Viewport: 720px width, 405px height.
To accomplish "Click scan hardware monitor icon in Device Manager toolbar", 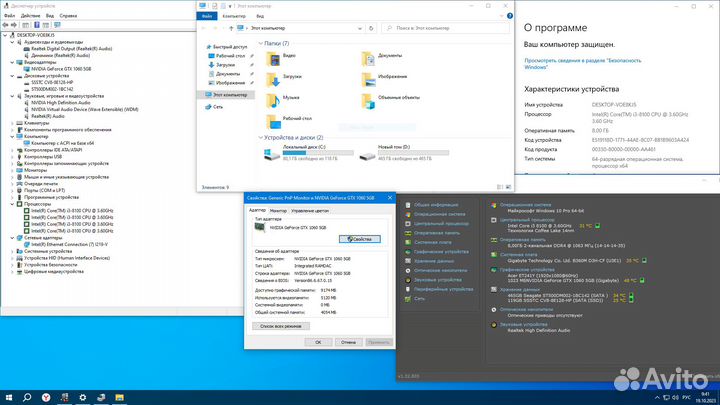I will pos(57,25).
